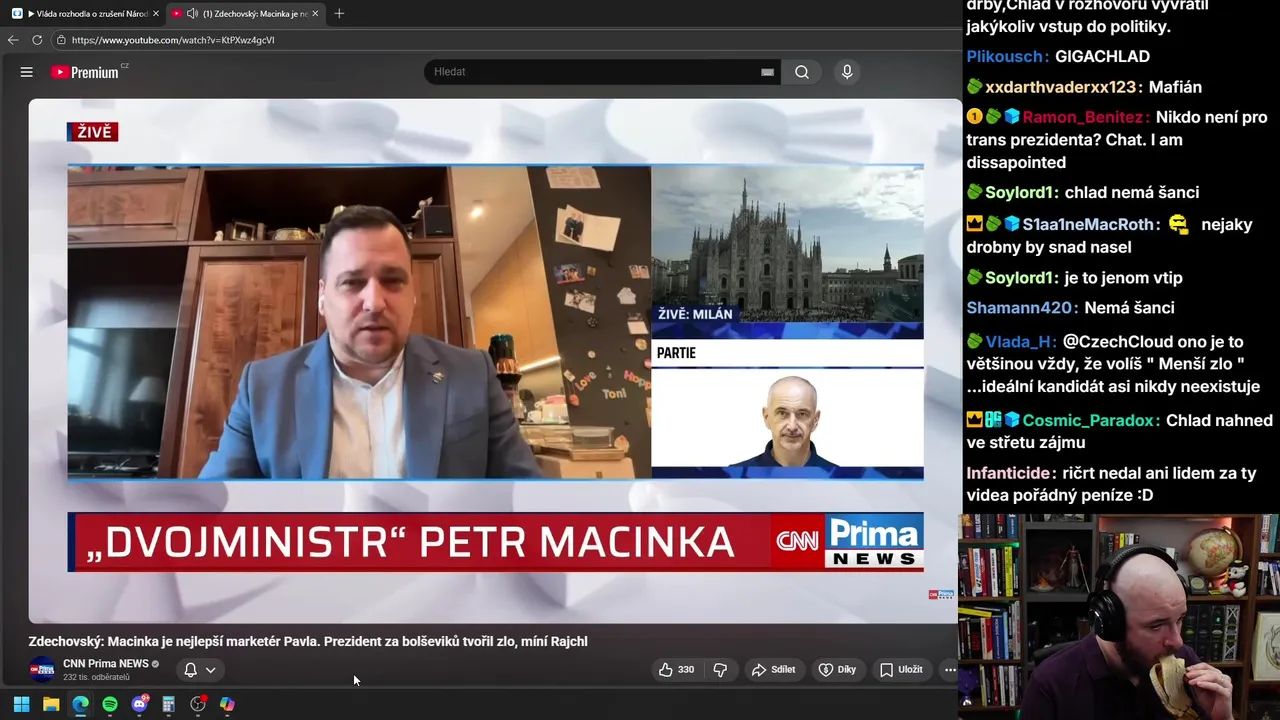Click the video title 'Zdechovský: Macinka je nejlepší'
This screenshot has height=720, width=1280.
pos(308,642)
